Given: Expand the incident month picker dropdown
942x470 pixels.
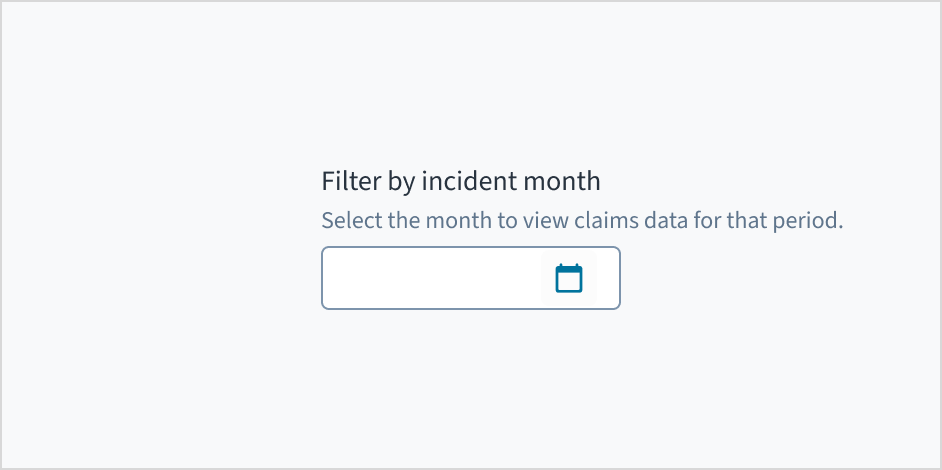Looking at the screenshot, I should tap(569, 278).
